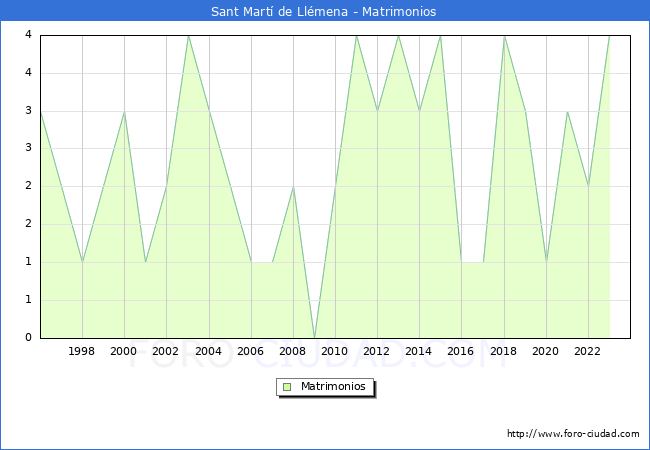Click the green Matrimonios legend swatch

pyautogui.click(x=286, y=387)
